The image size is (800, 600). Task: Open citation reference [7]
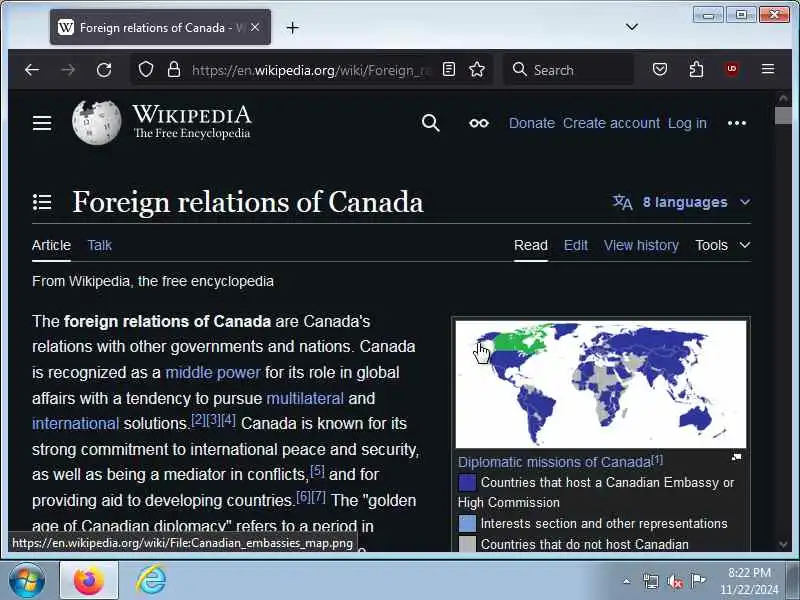(319, 496)
